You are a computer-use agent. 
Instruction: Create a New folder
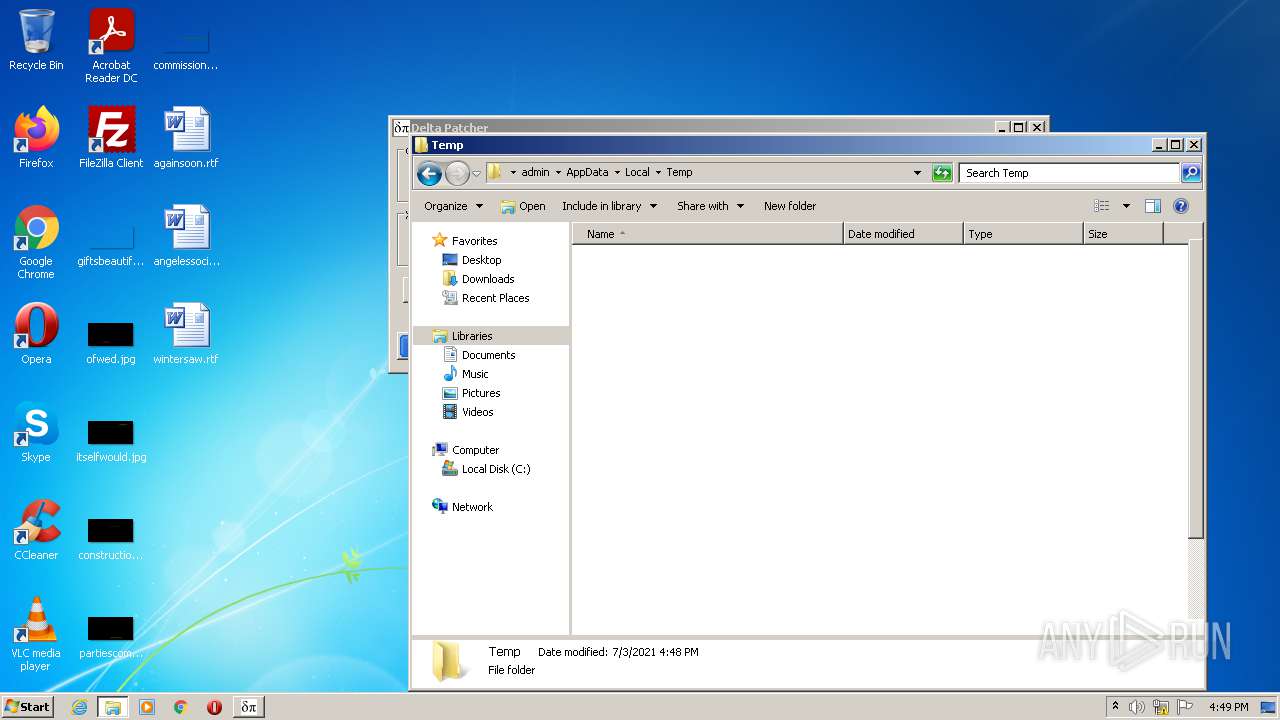pos(790,206)
